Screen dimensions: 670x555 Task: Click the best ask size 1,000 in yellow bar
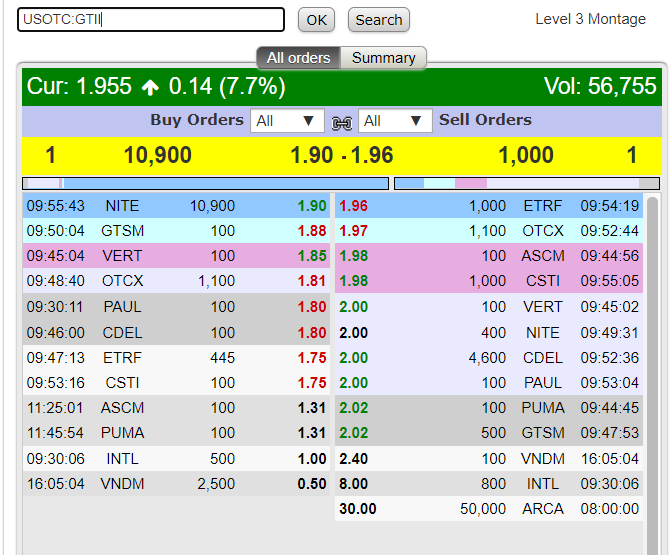tap(526, 155)
